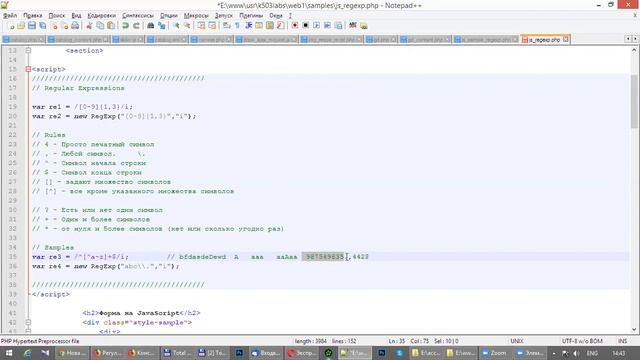
Task: Open the Плагины menu
Action: tap(251, 16)
